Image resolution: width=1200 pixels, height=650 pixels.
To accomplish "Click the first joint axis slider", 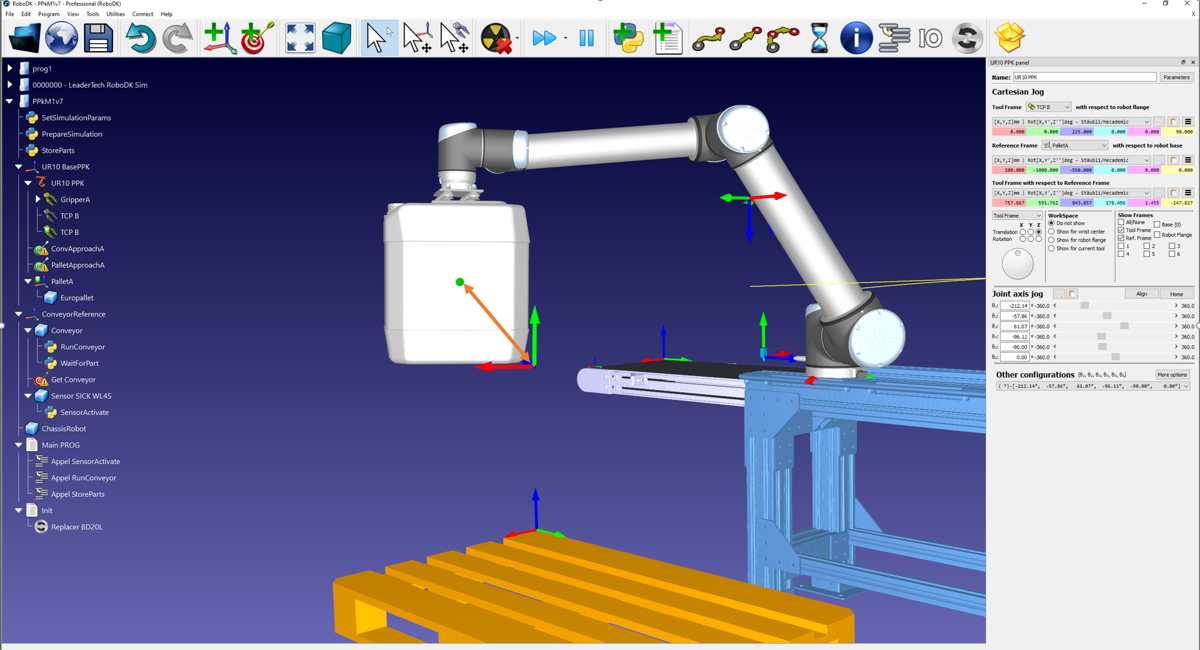I will click(x=1115, y=306).
